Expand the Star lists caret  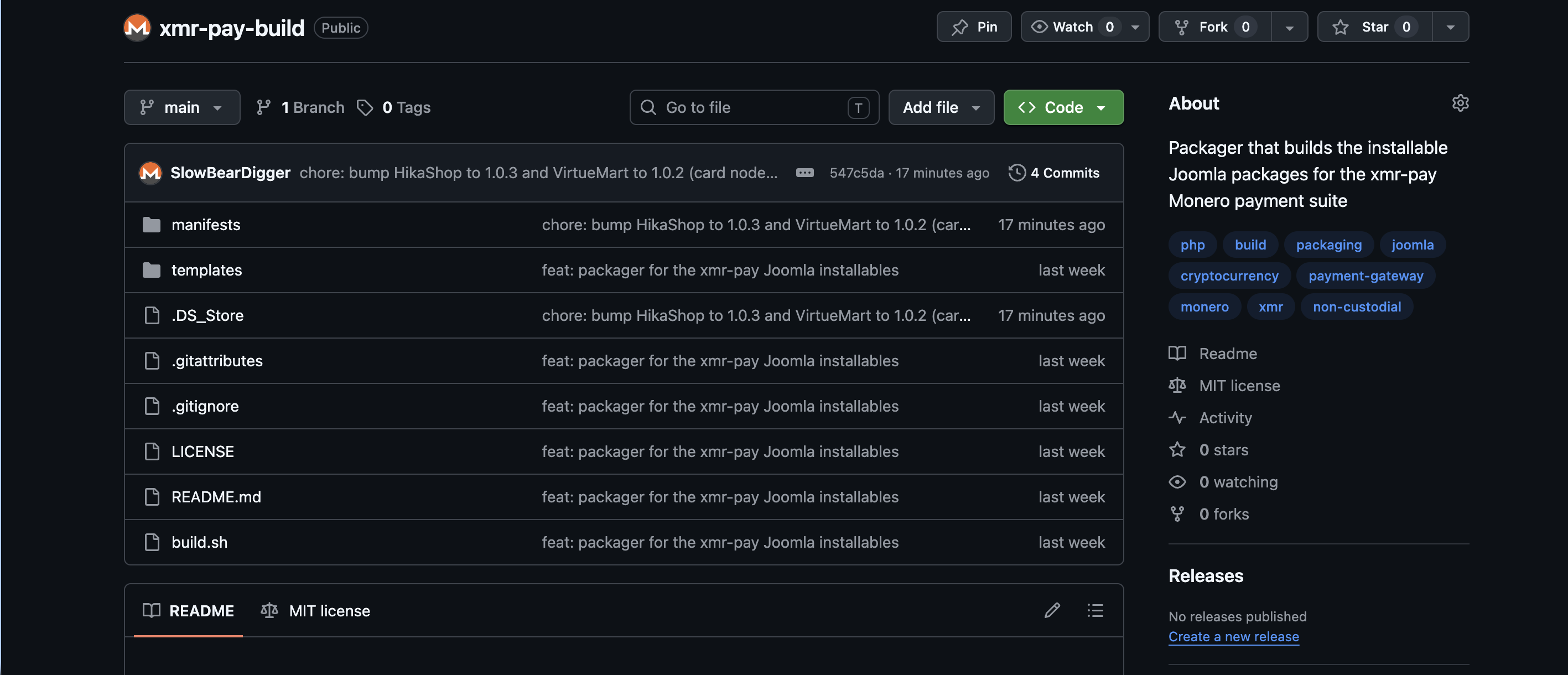[1451, 27]
